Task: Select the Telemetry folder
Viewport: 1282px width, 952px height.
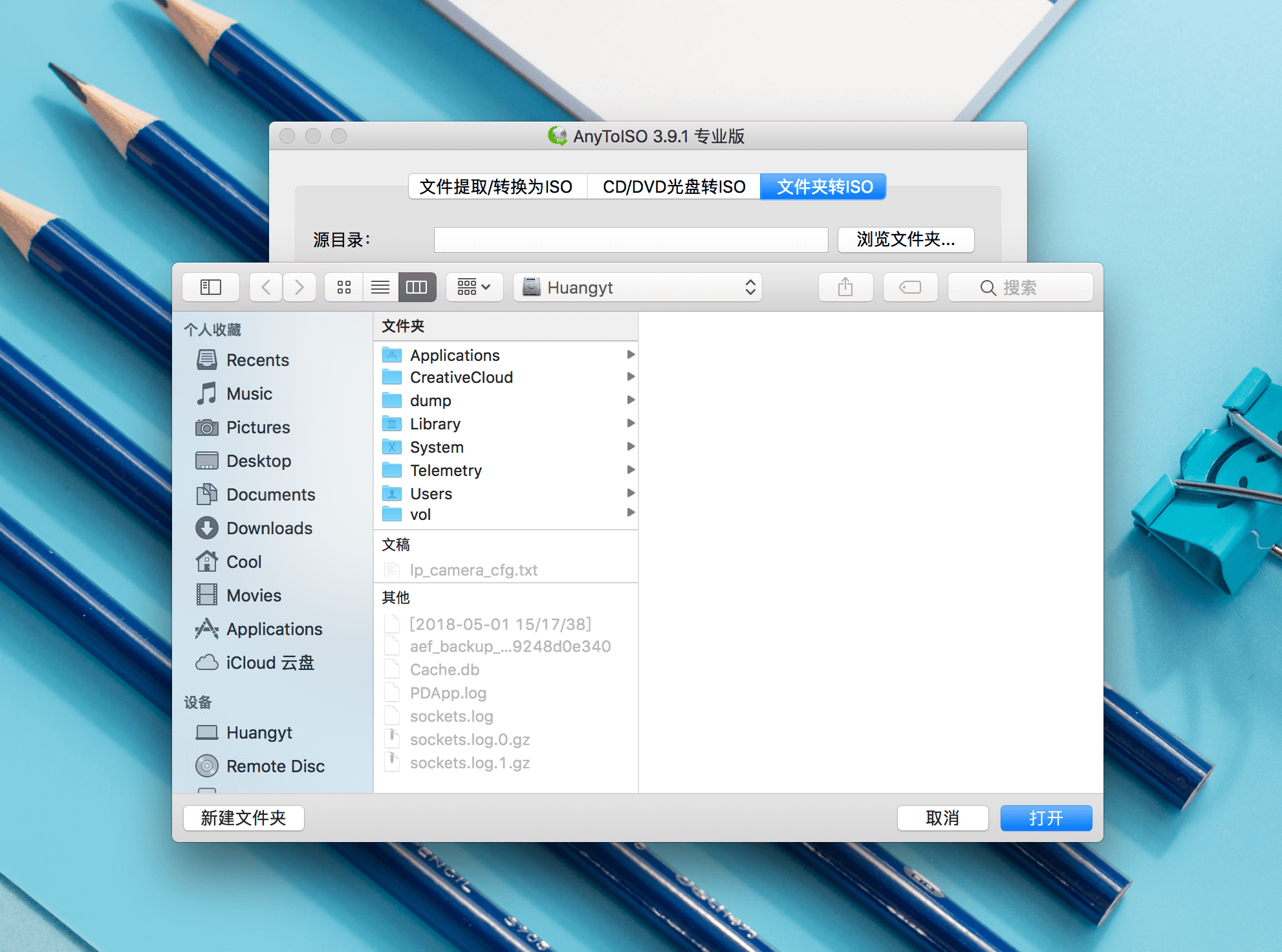Action: click(506, 470)
